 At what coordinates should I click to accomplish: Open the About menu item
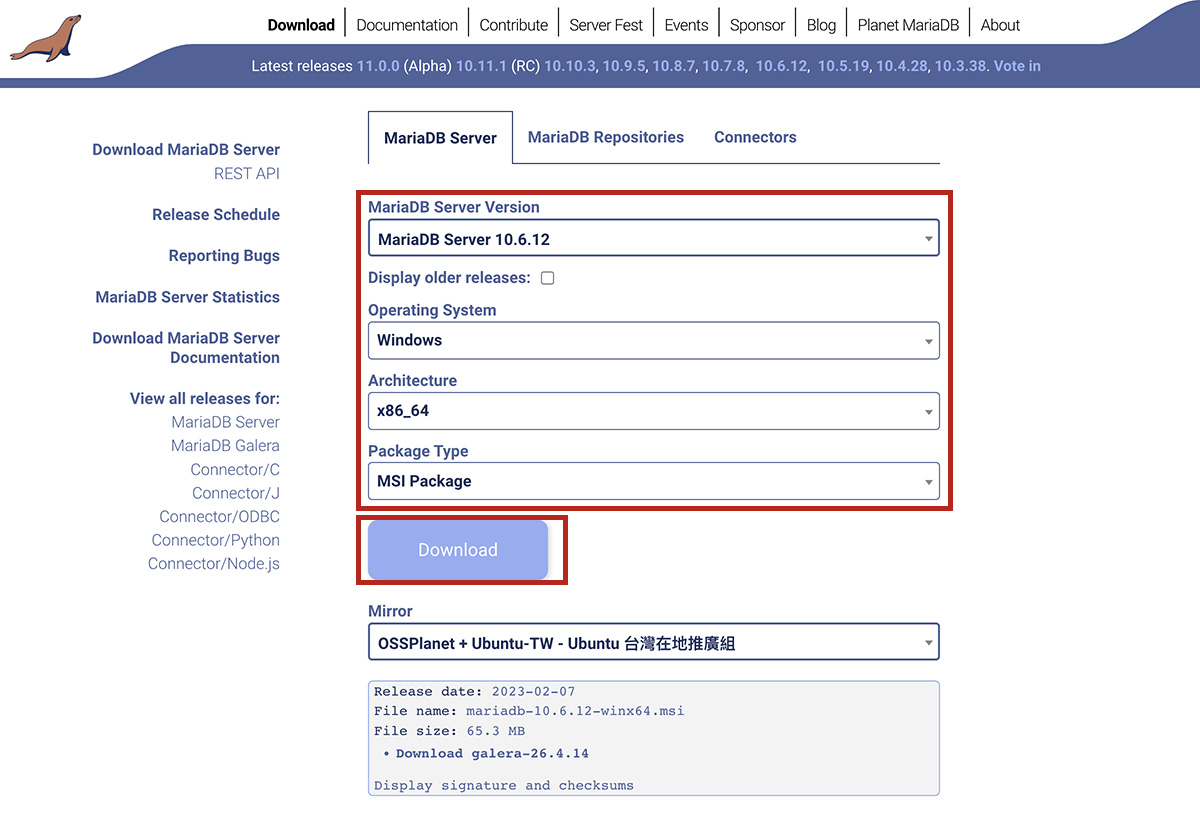[1000, 25]
